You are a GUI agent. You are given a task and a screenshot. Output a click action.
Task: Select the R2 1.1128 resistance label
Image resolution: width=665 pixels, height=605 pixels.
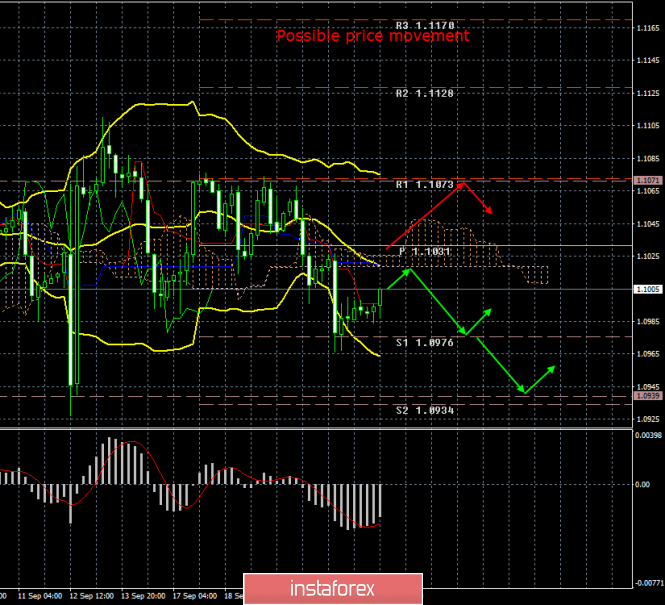(424, 92)
